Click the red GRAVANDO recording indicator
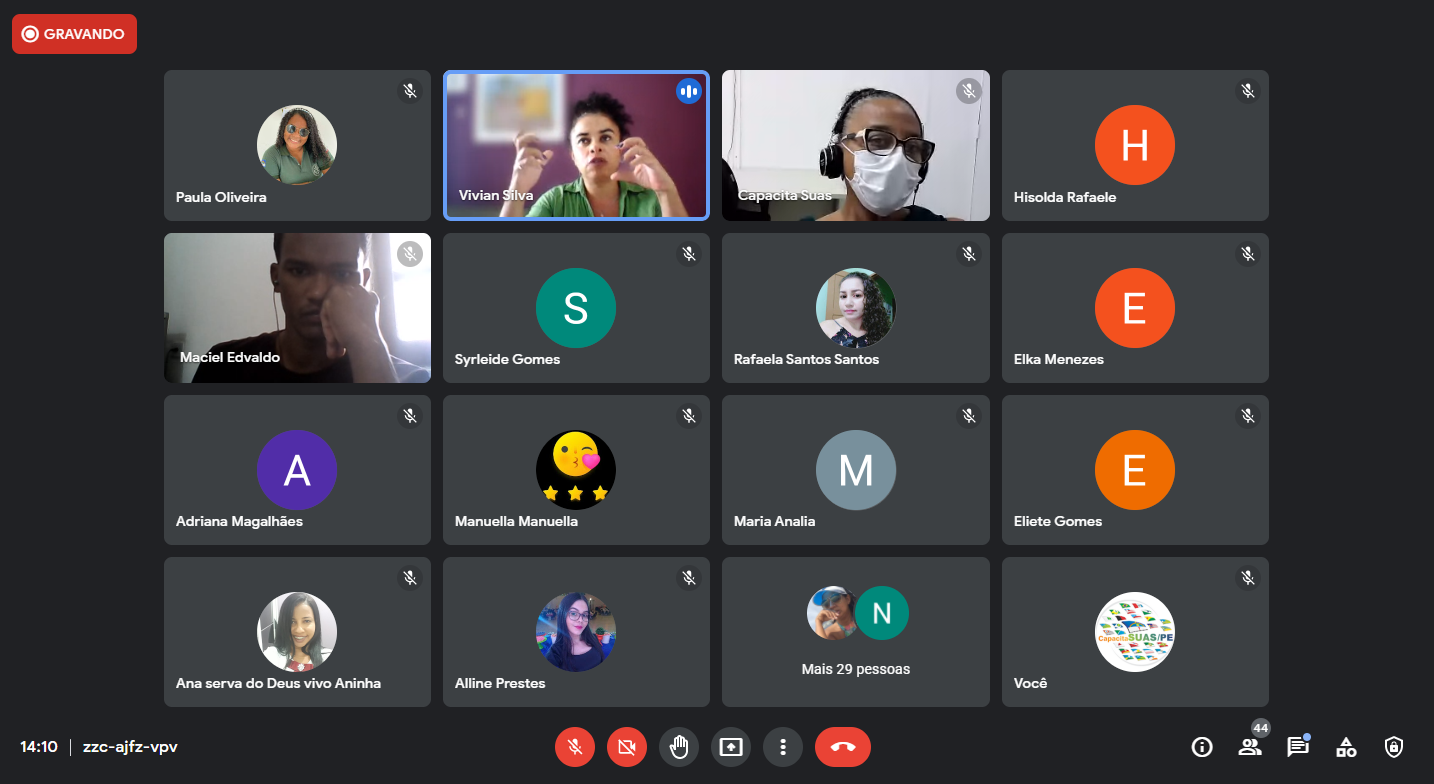 [x=75, y=34]
